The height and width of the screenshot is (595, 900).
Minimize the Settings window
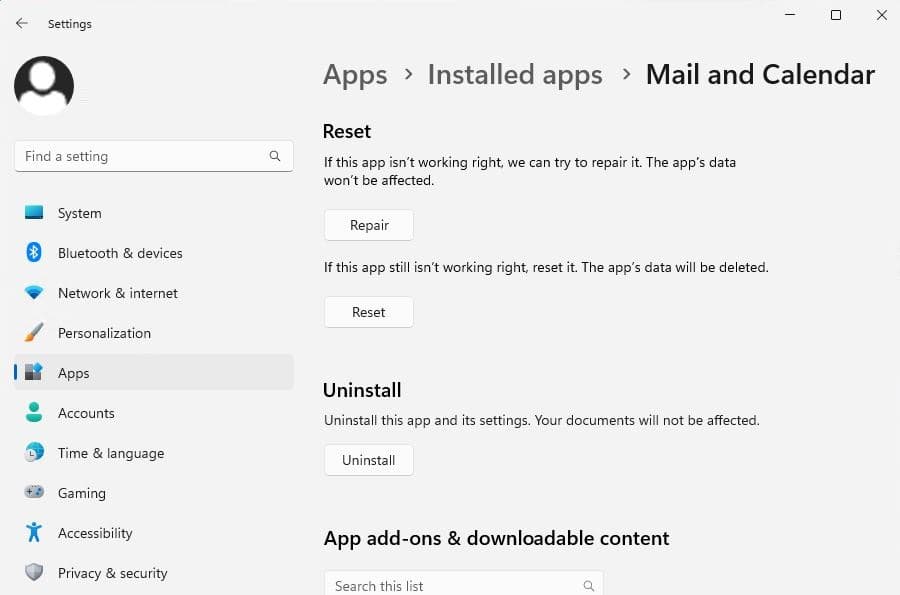click(x=790, y=15)
